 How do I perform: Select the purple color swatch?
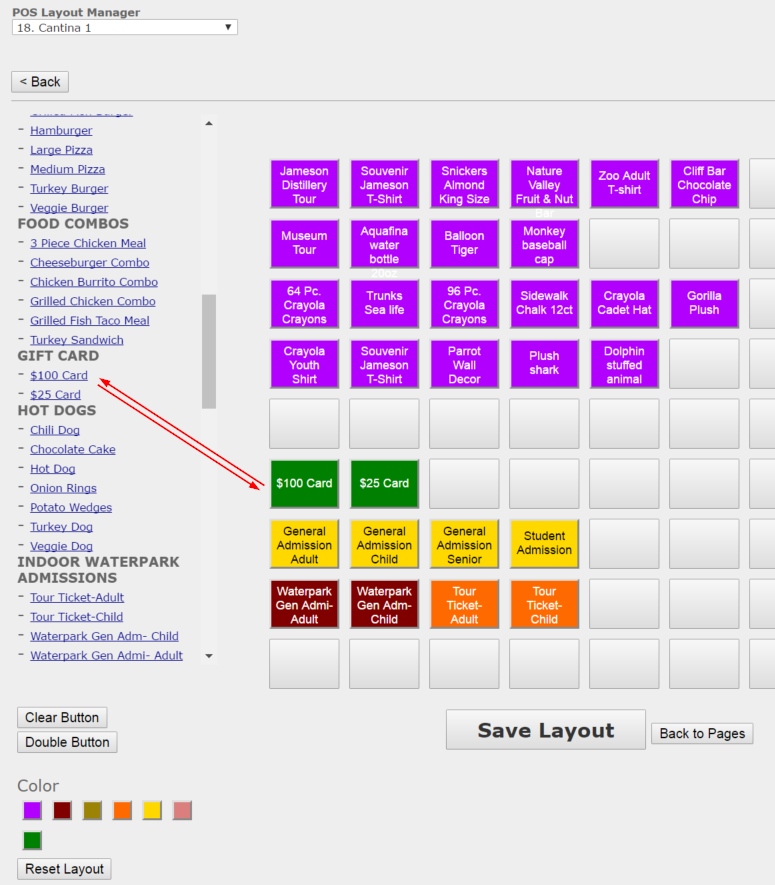[x=33, y=810]
